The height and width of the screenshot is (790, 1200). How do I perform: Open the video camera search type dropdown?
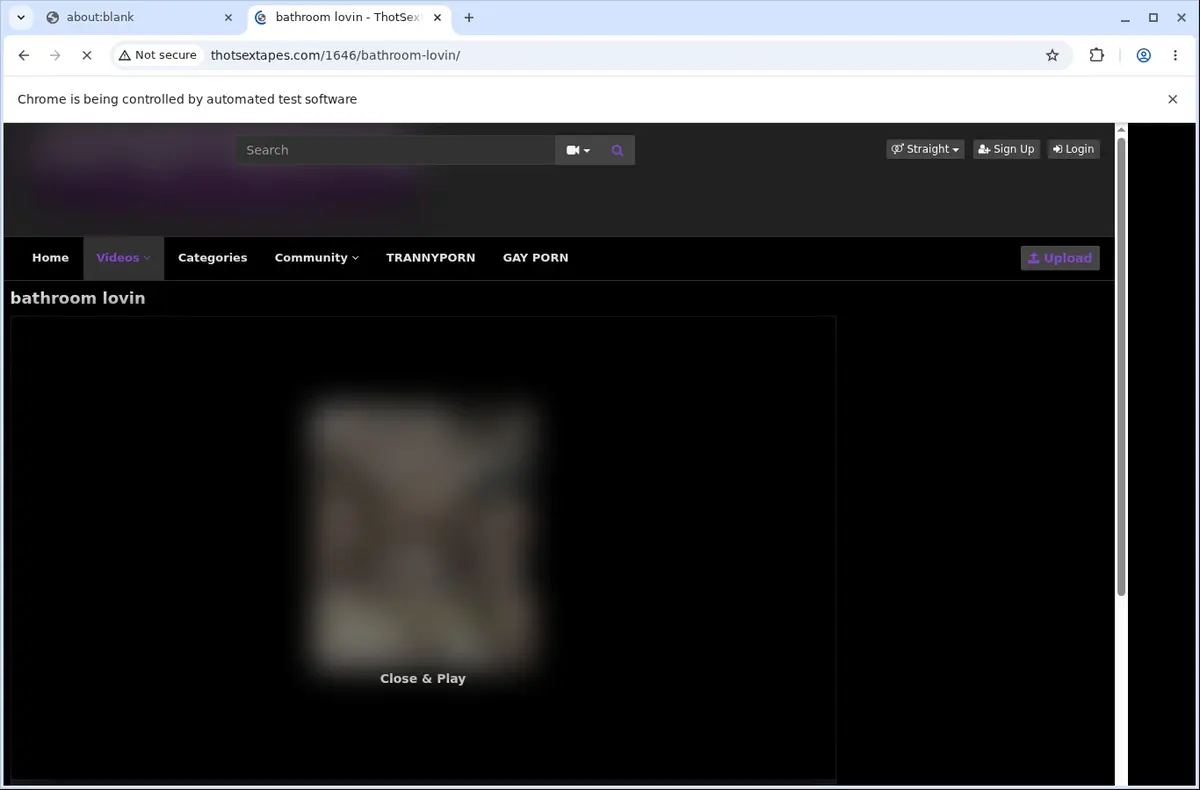[578, 150]
